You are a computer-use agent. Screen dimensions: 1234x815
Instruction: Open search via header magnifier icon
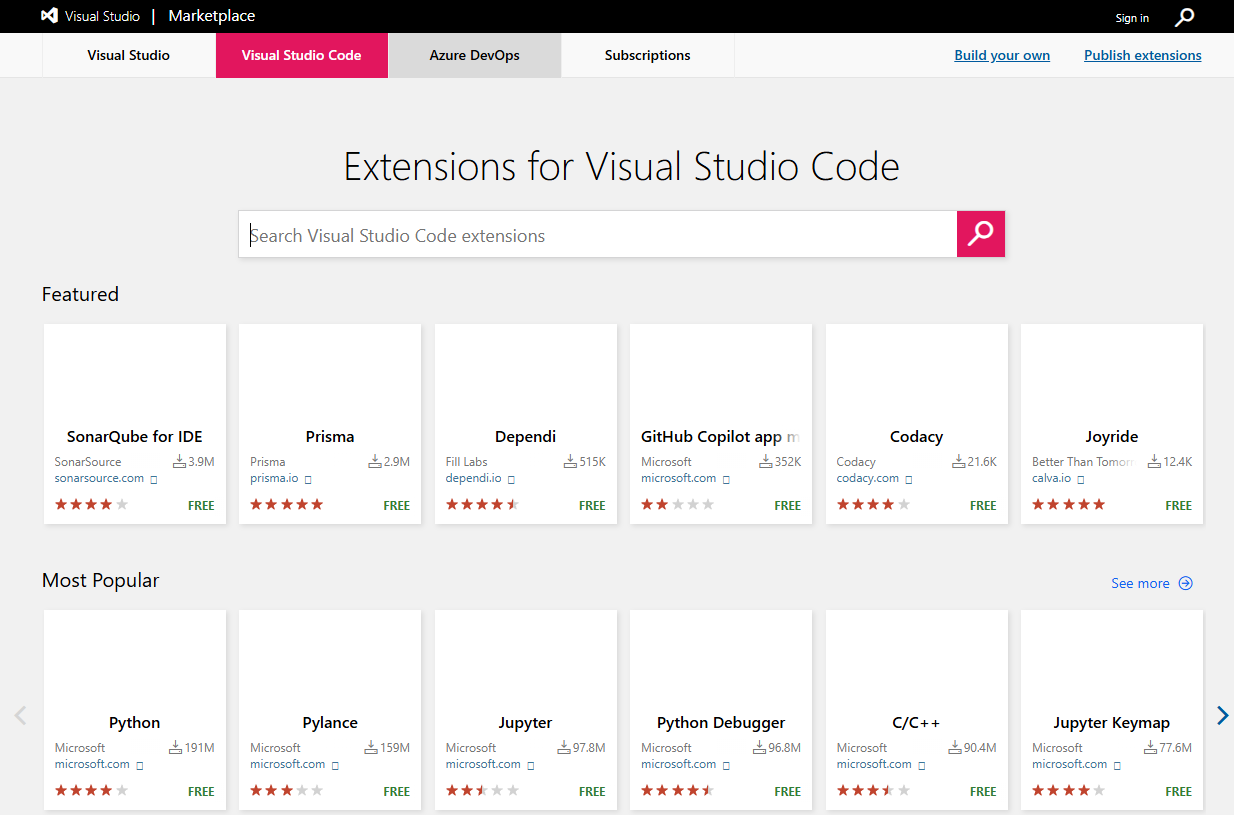coord(1184,17)
